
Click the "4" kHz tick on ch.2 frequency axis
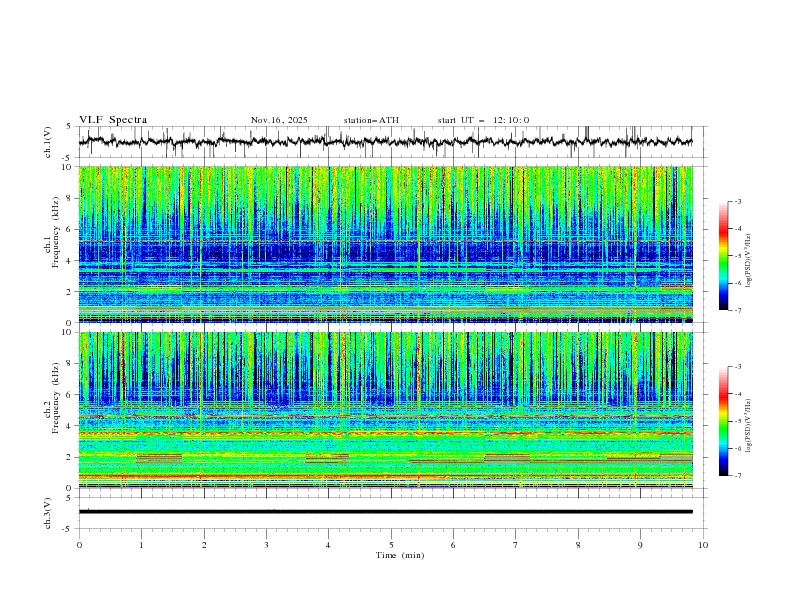pos(71,426)
